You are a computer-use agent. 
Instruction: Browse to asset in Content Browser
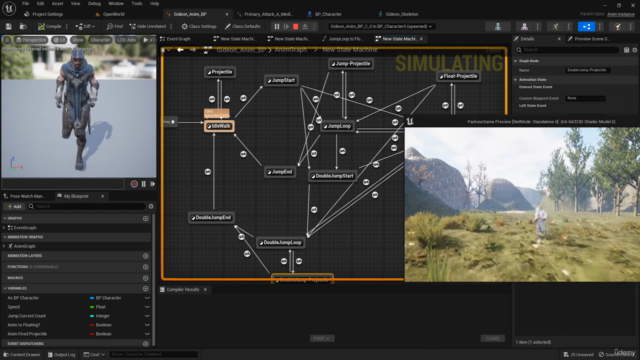pos(23,27)
